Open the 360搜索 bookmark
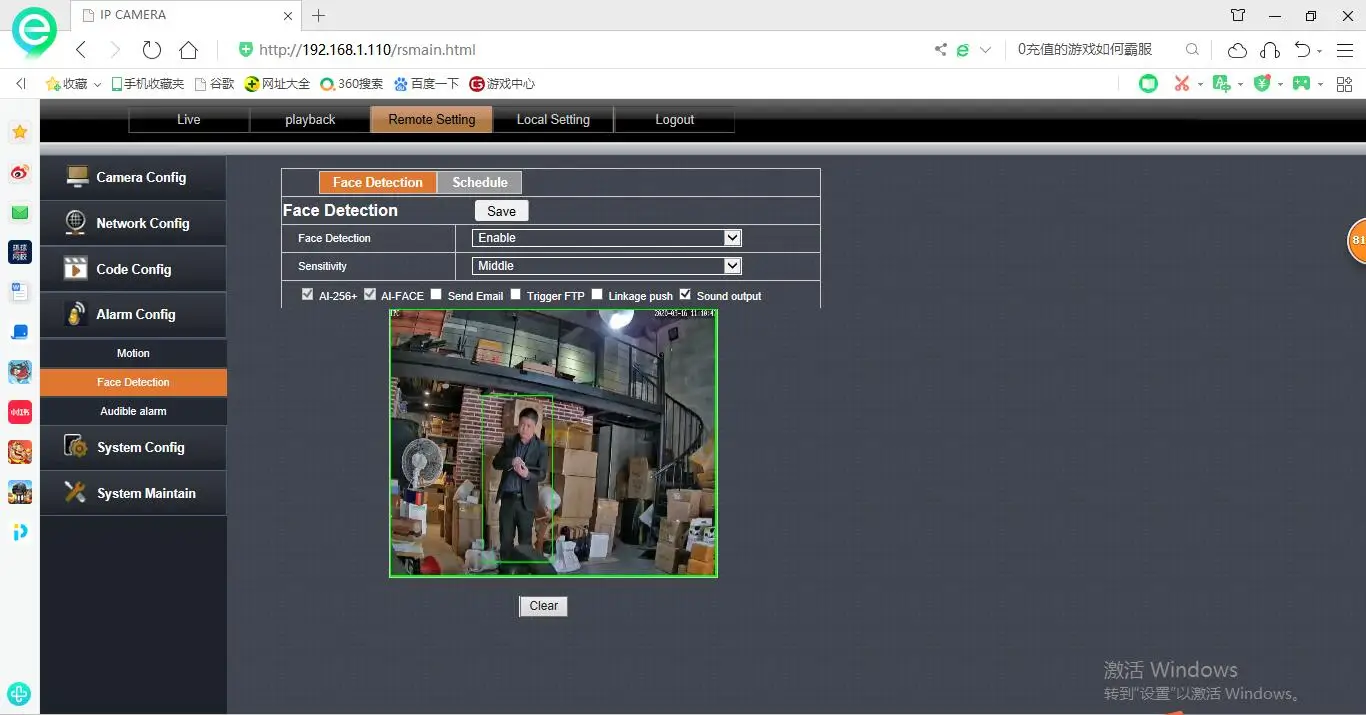1366x715 pixels. pyautogui.click(x=352, y=84)
